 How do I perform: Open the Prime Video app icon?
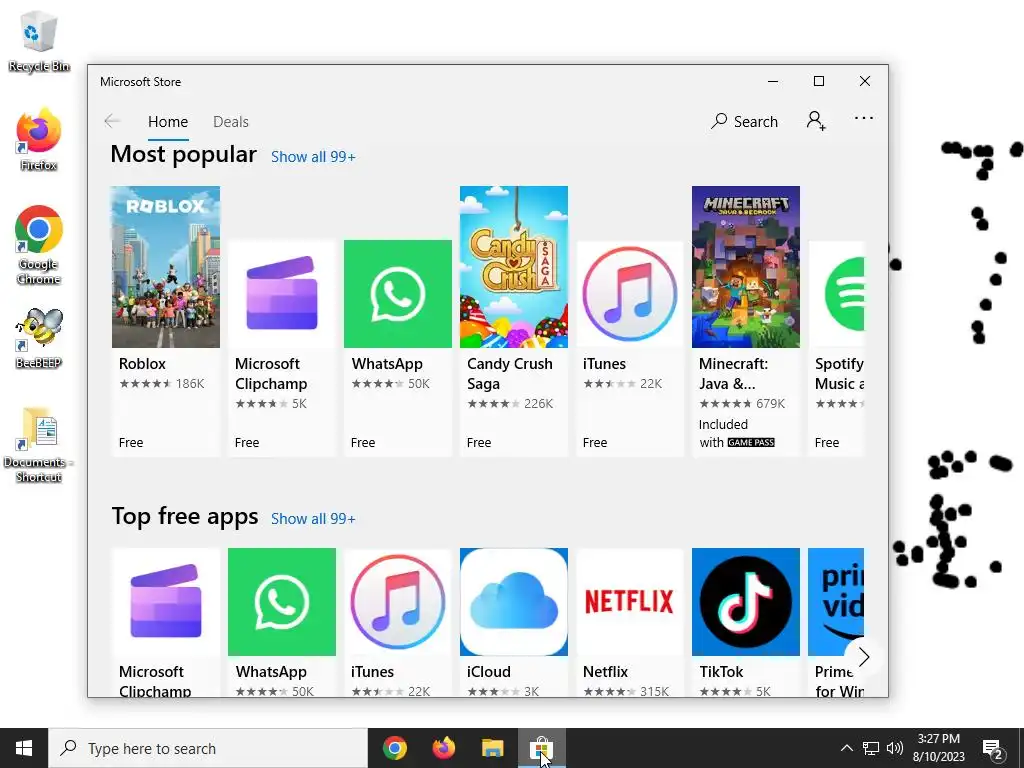coord(836,602)
